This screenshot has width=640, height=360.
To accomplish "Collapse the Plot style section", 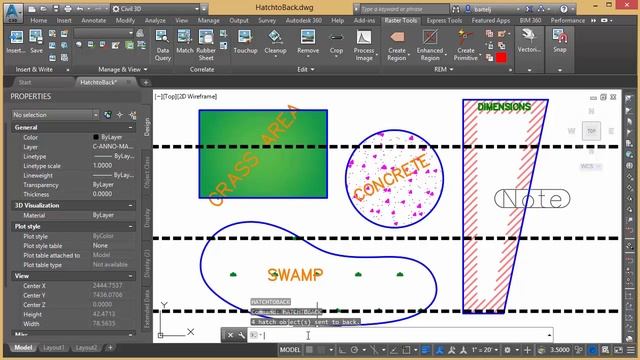I will 130,227.
